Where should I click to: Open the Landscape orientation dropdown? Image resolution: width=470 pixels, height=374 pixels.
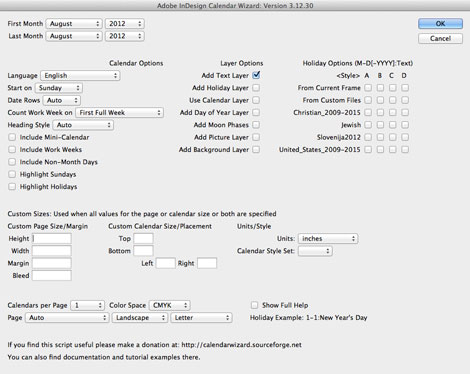point(140,318)
